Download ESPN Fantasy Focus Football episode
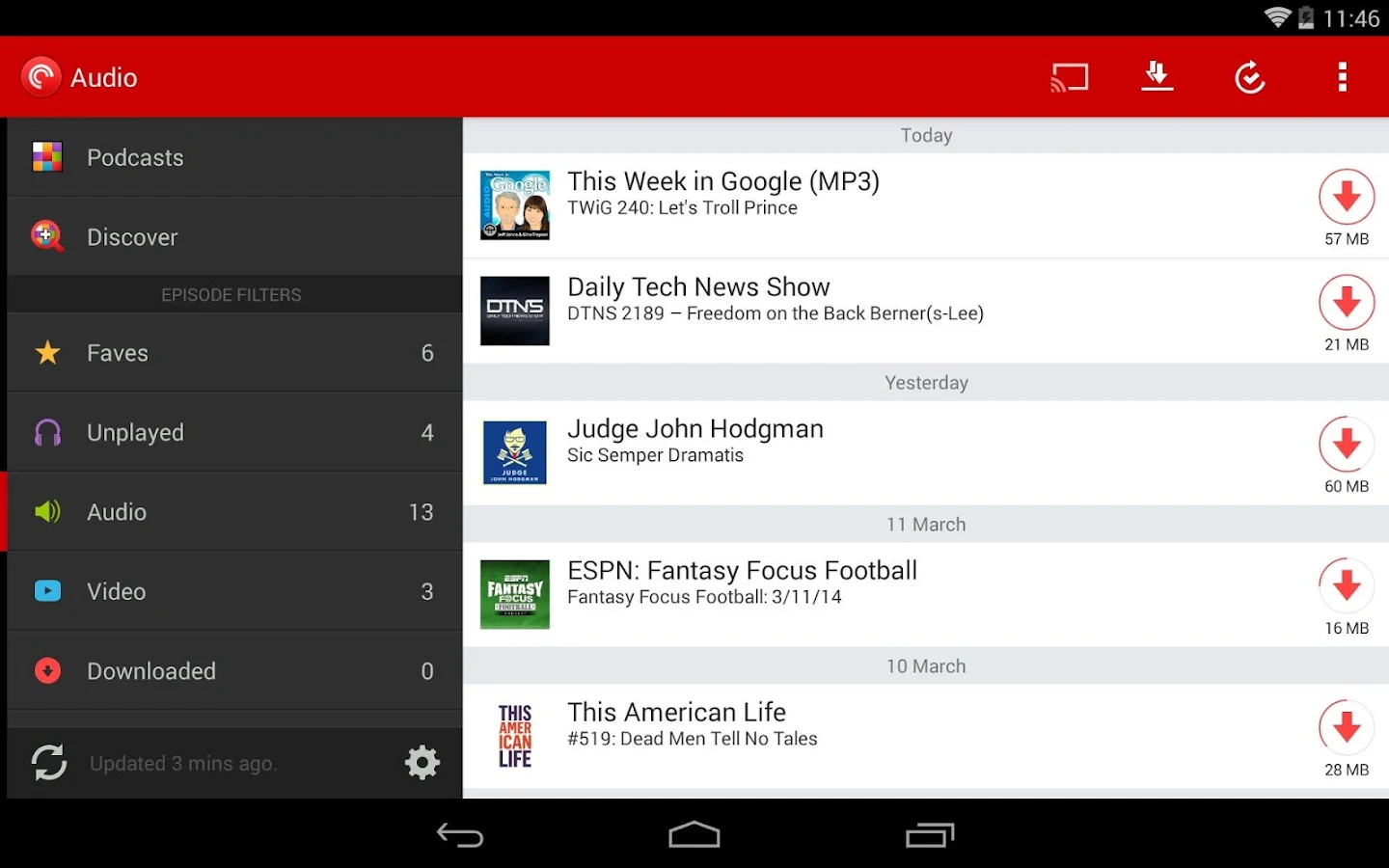1389x868 pixels. point(1347,586)
